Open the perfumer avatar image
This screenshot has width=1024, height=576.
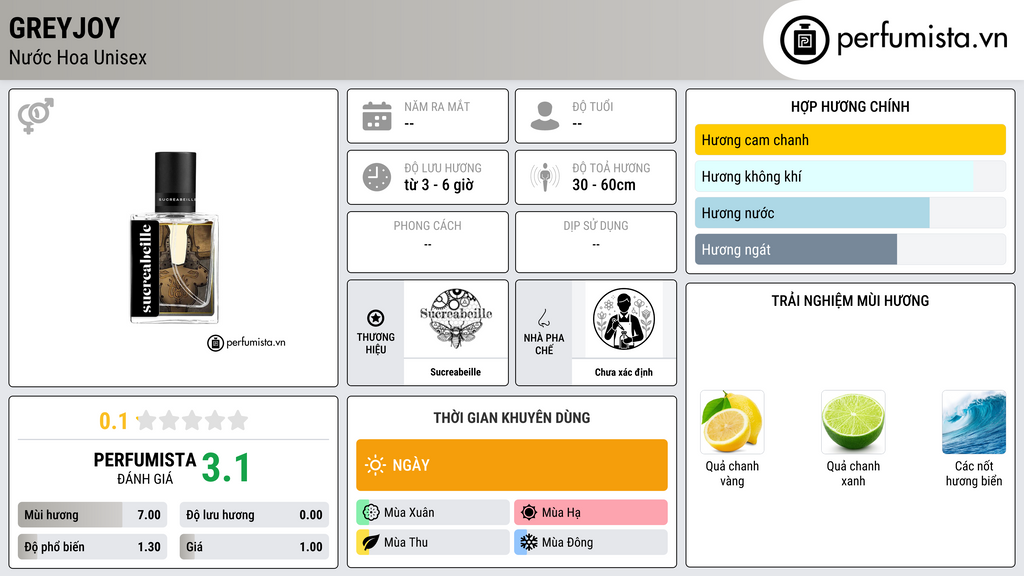coord(624,319)
